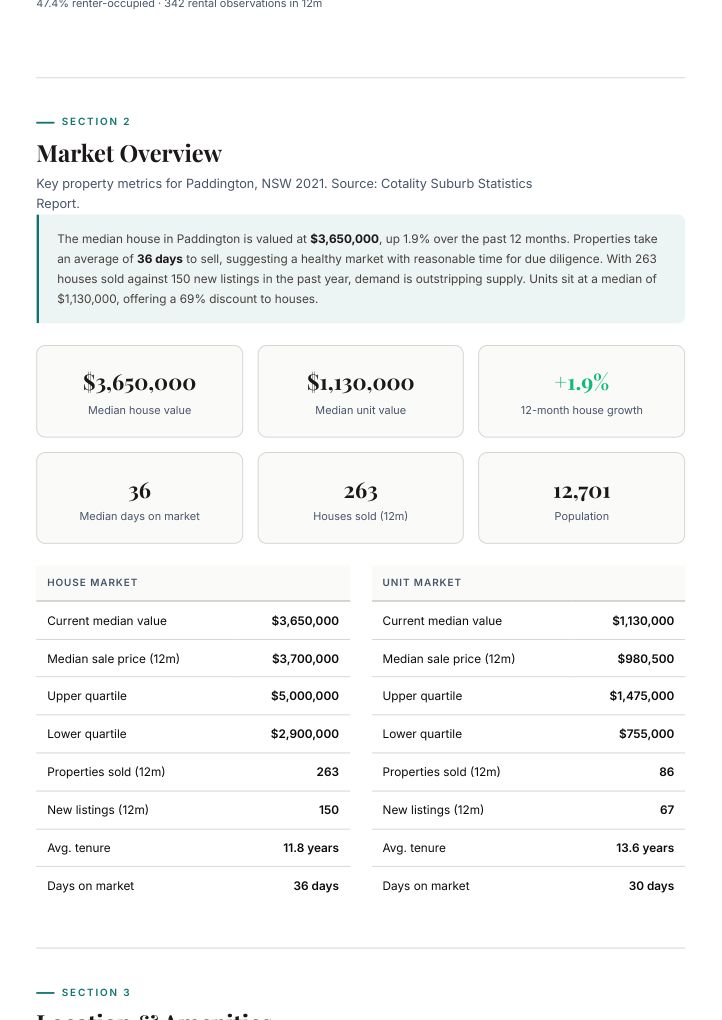
Task: Click the SECTION 2 label
Action: (x=96, y=122)
